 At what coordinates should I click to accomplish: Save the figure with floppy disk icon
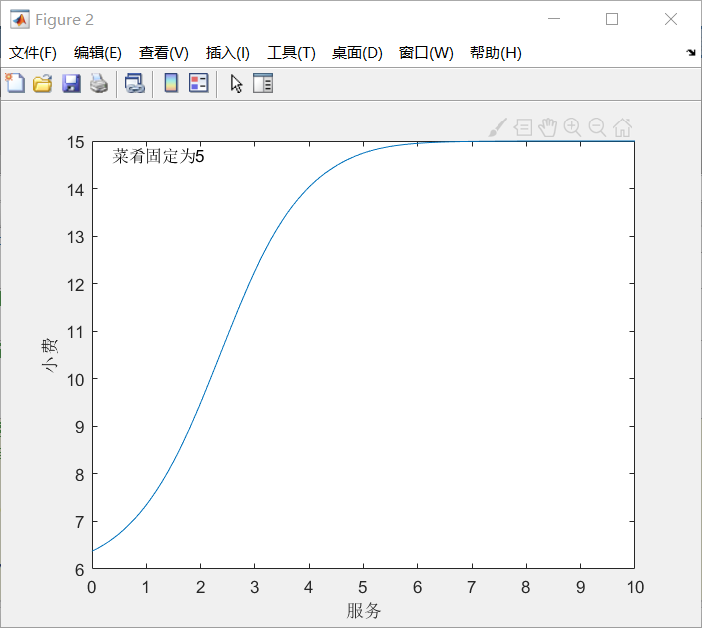(71, 83)
